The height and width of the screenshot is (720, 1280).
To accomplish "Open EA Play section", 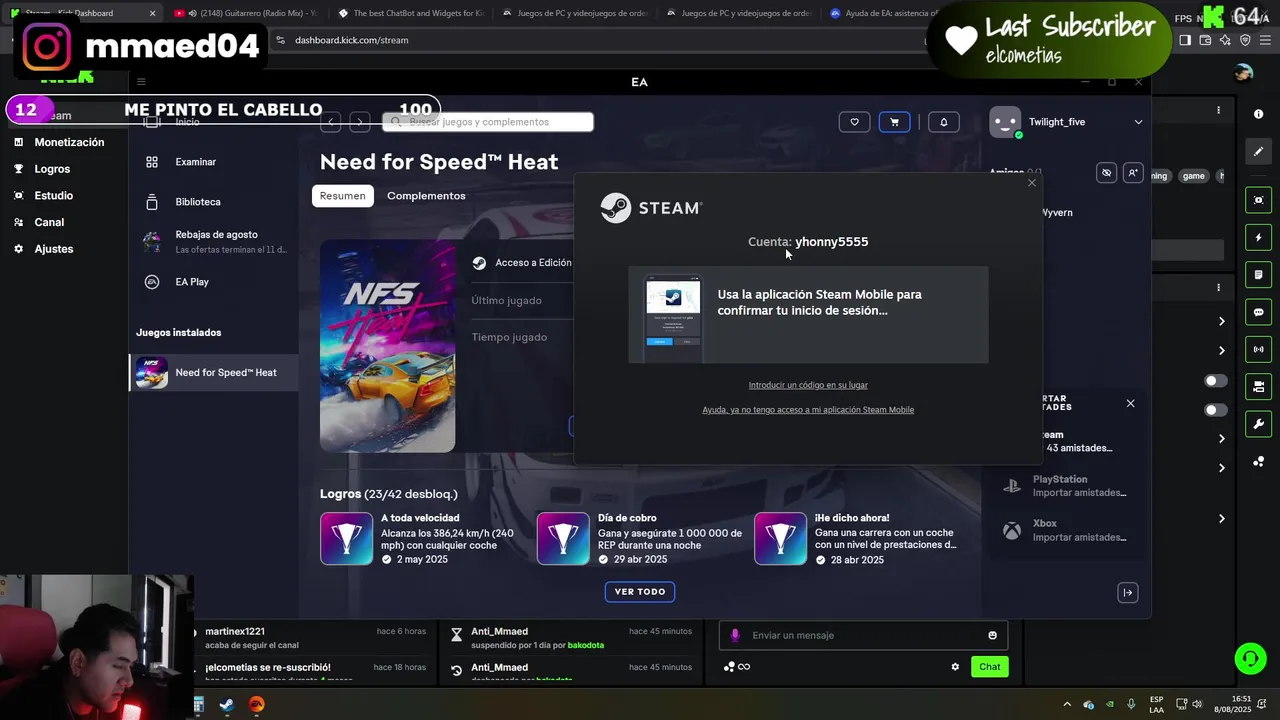I will (191, 282).
